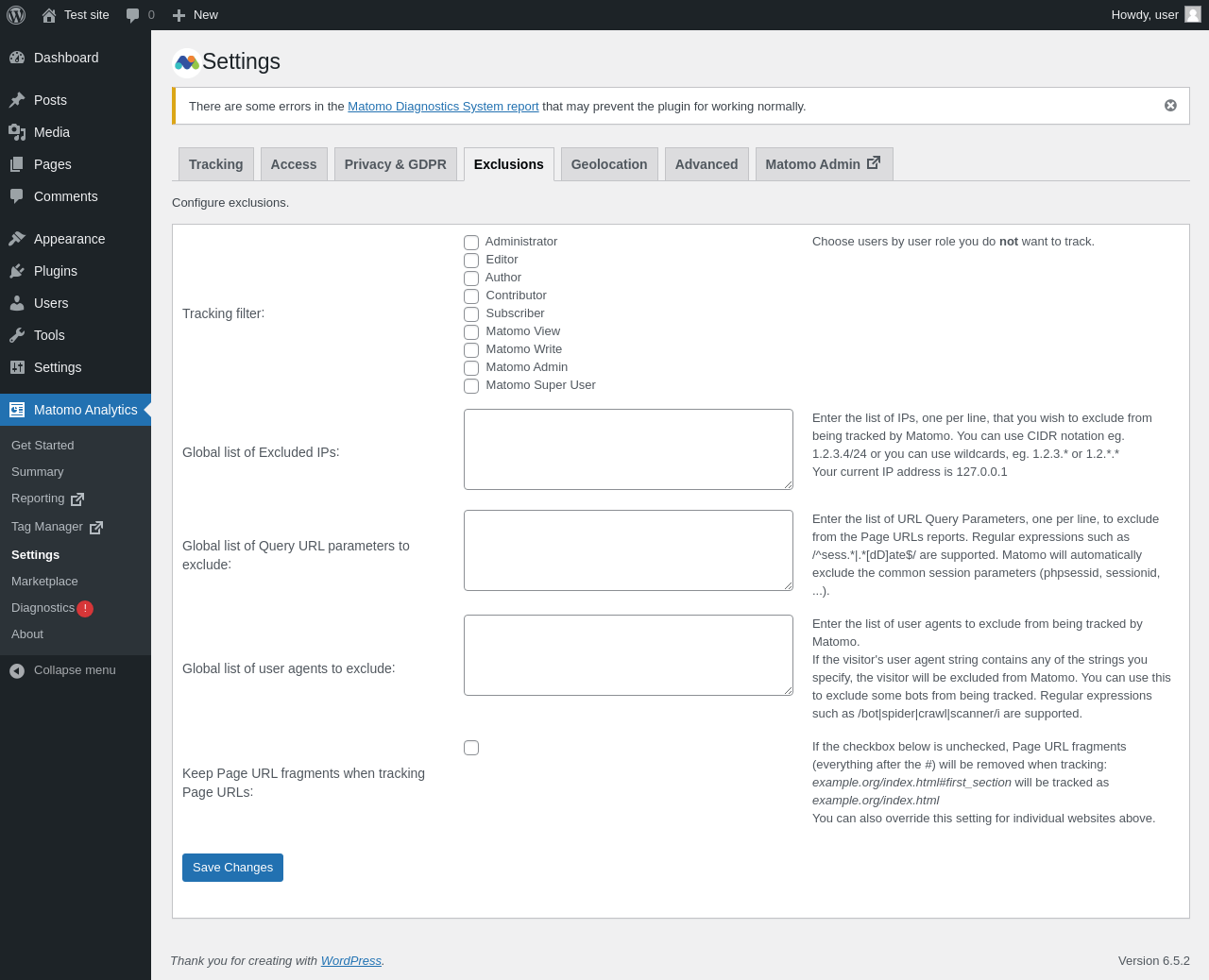Image resolution: width=1209 pixels, height=980 pixels.
Task: Tick the Matomo View checkbox
Action: point(471,332)
